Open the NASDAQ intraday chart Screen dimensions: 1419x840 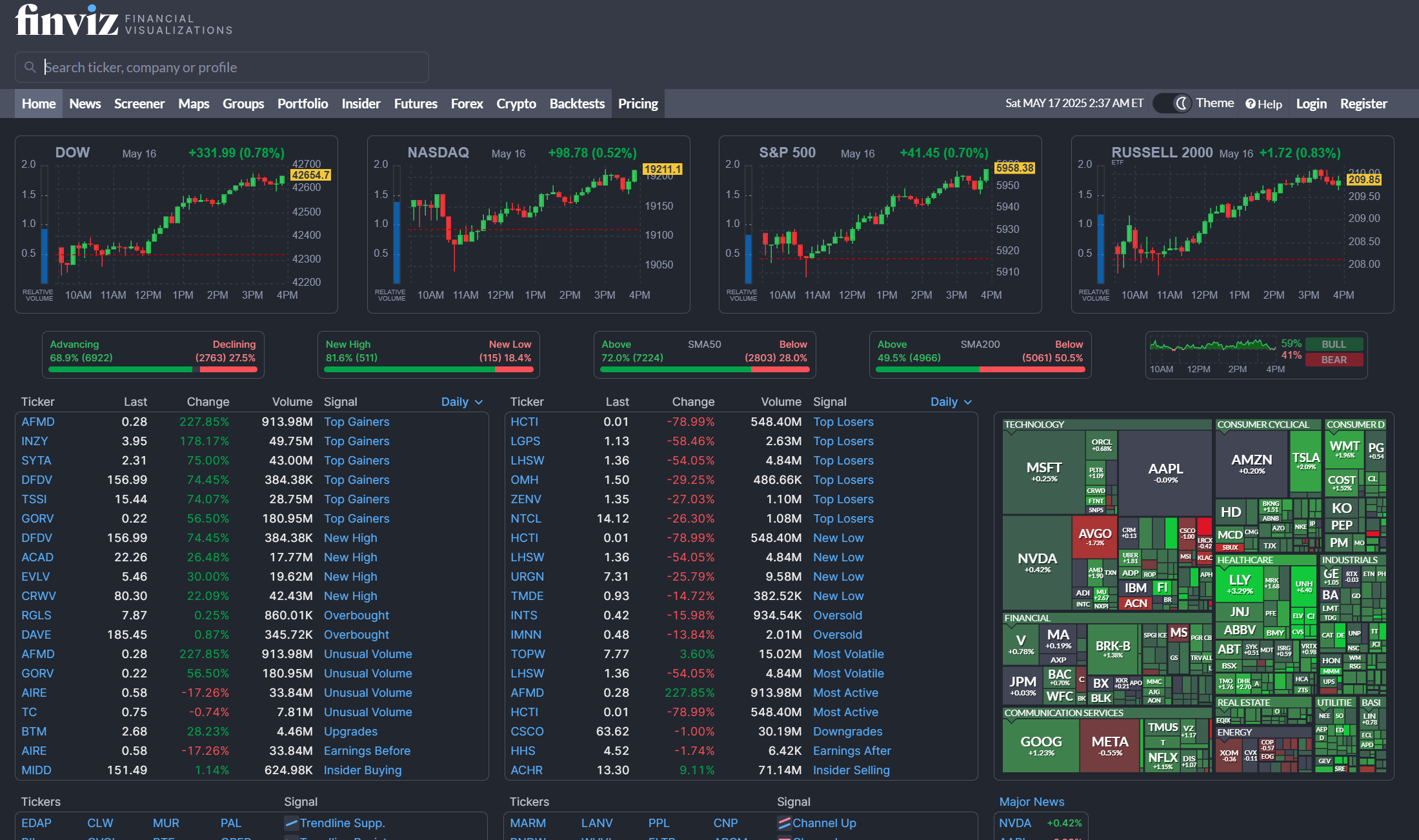528,225
